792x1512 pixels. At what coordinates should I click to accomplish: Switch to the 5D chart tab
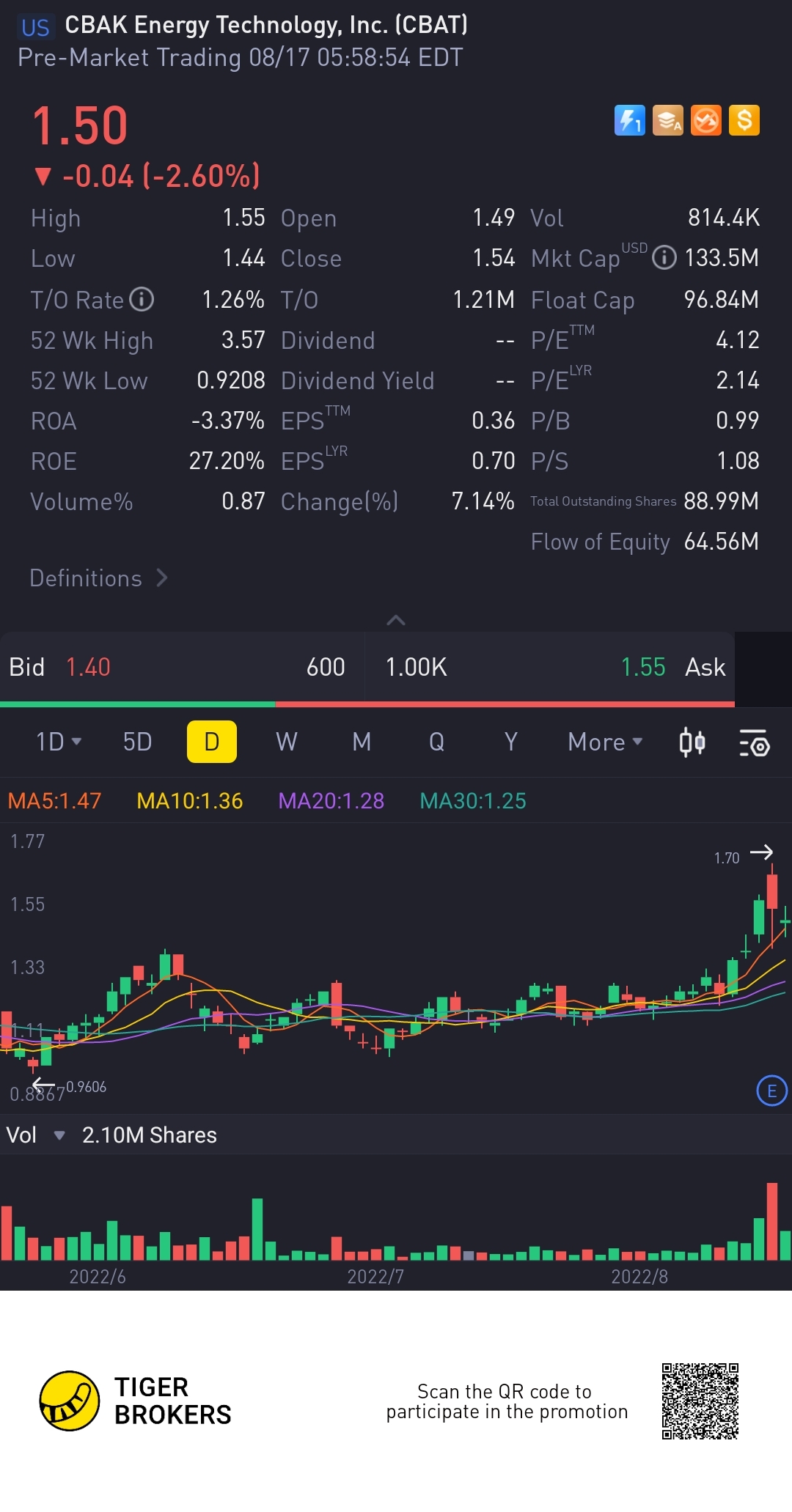(137, 742)
